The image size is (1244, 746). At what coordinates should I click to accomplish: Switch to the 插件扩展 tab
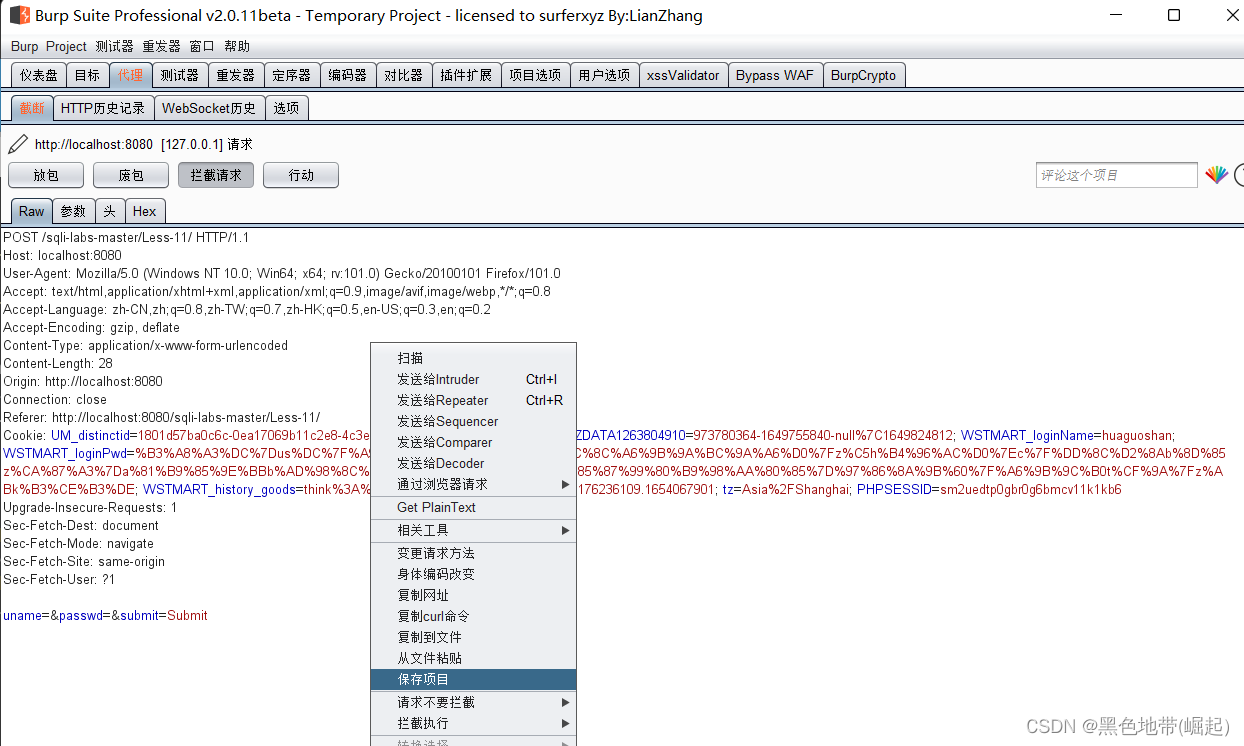(466, 75)
